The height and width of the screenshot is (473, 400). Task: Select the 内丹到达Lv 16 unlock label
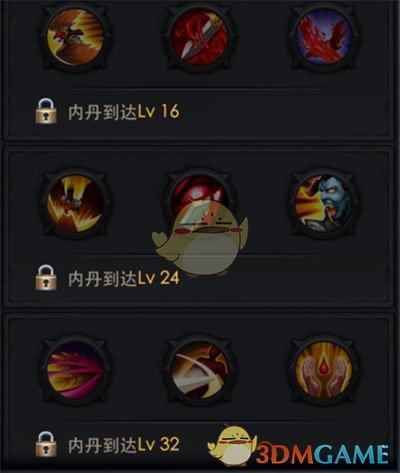tap(124, 112)
